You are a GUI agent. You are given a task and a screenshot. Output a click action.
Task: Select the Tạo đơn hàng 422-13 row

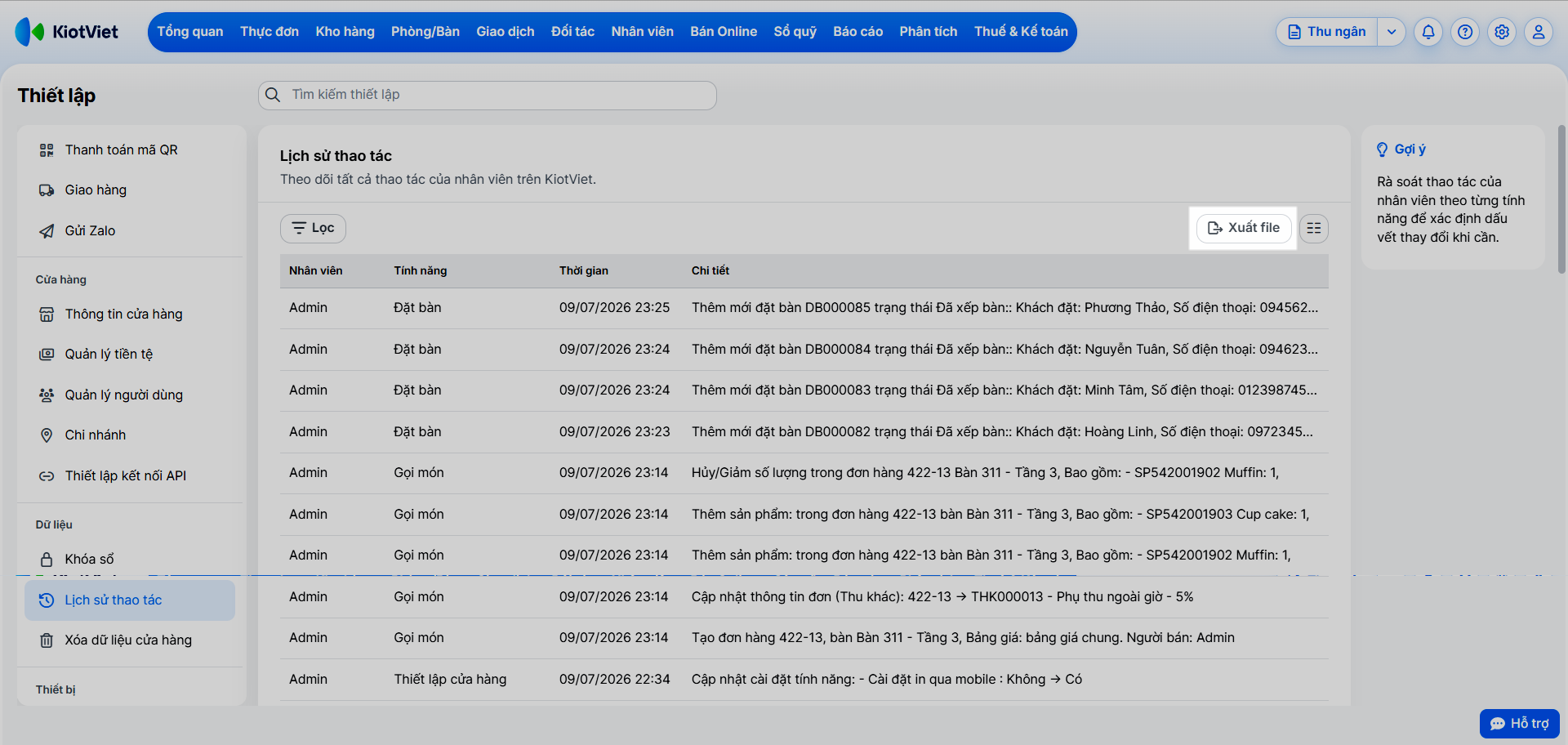[804, 638]
